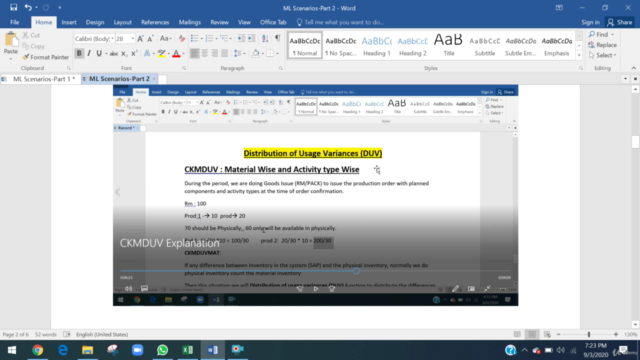Justify the paragraph text

[x=224, y=53]
